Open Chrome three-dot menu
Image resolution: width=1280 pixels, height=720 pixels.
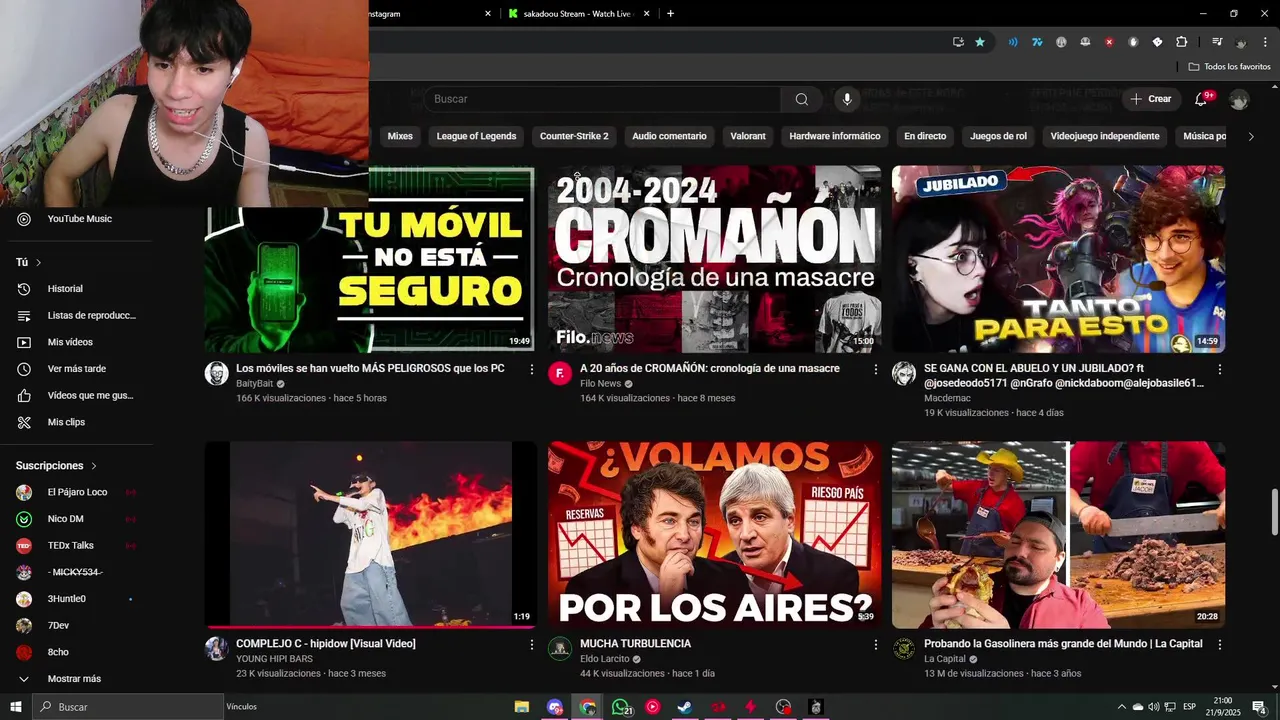1264,42
